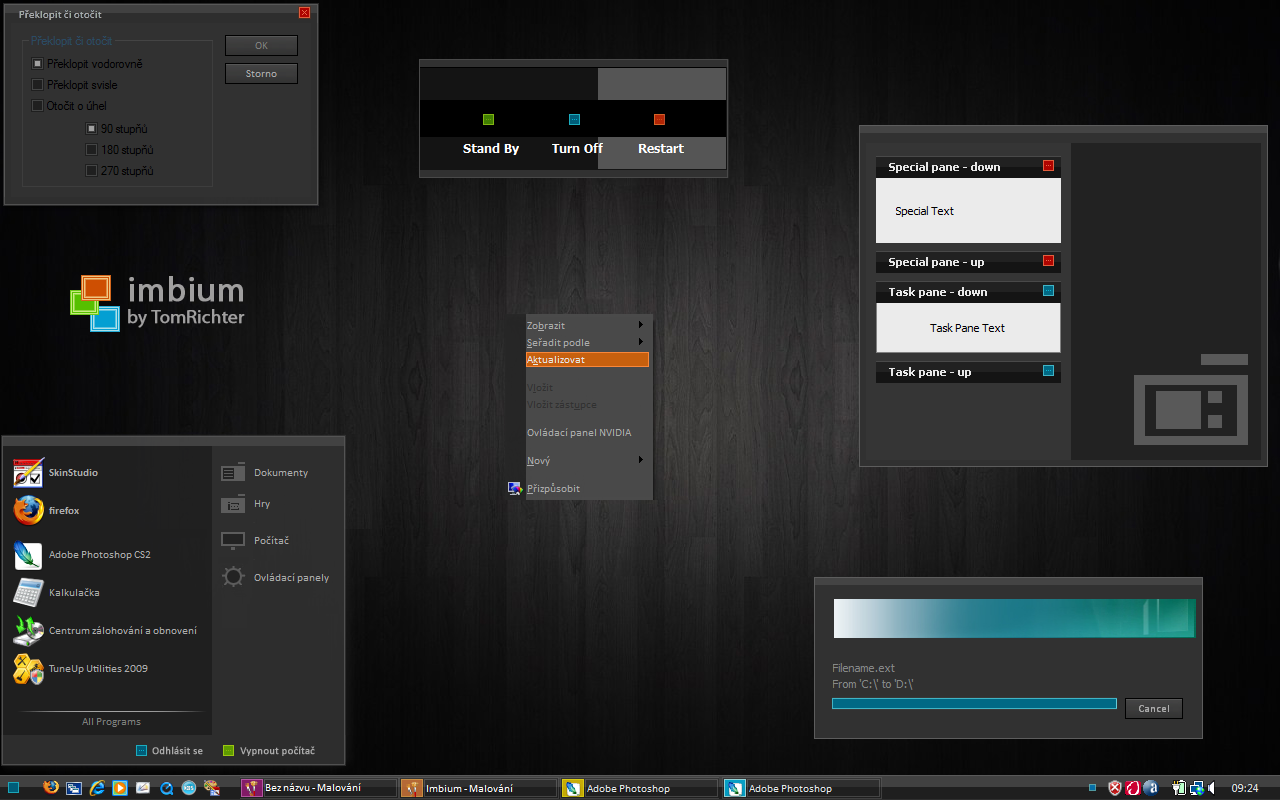Click the orange Restart icon
The image size is (1280, 800).
660,120
